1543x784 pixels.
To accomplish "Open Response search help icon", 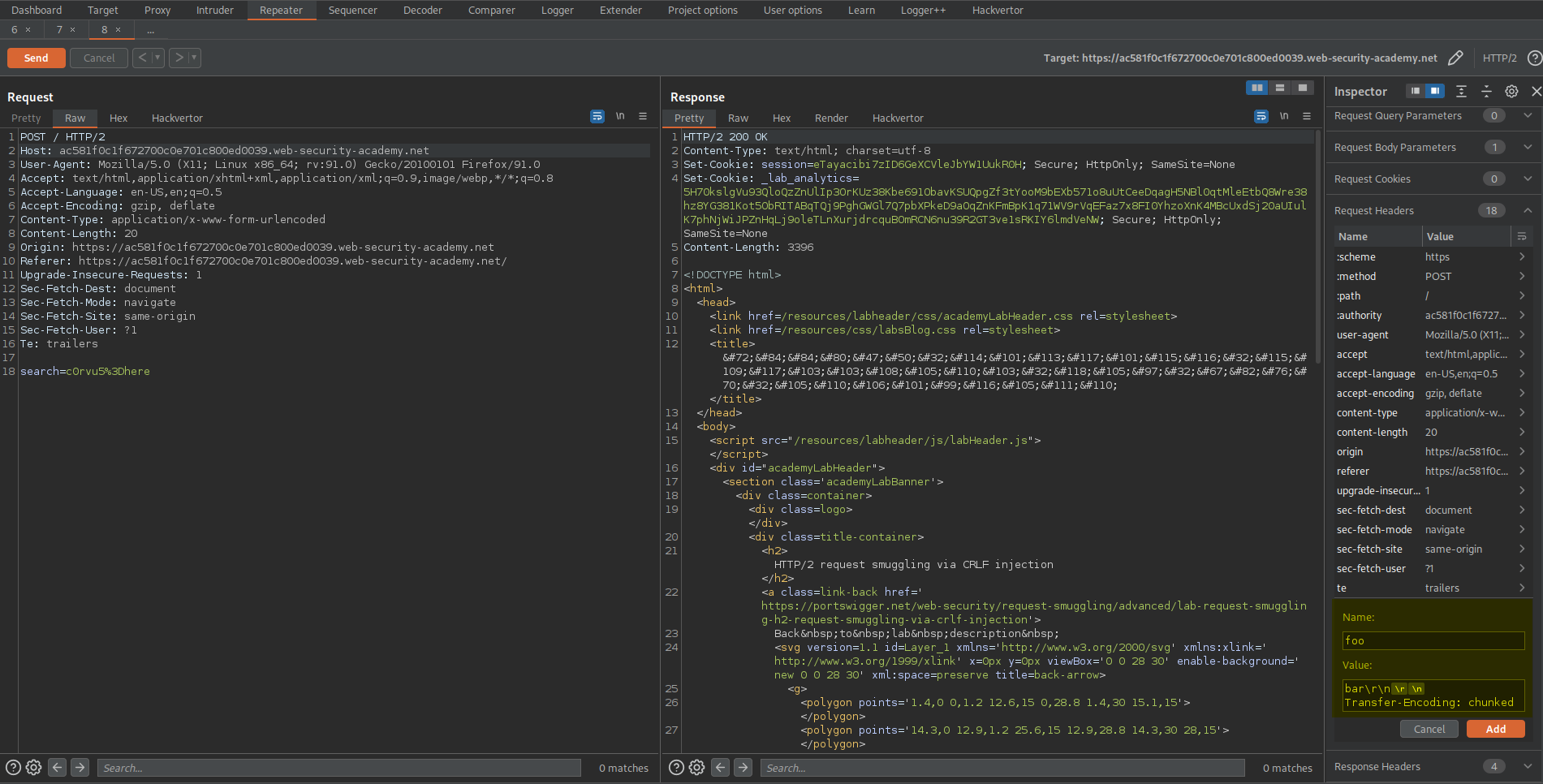I will pos(676,767).
